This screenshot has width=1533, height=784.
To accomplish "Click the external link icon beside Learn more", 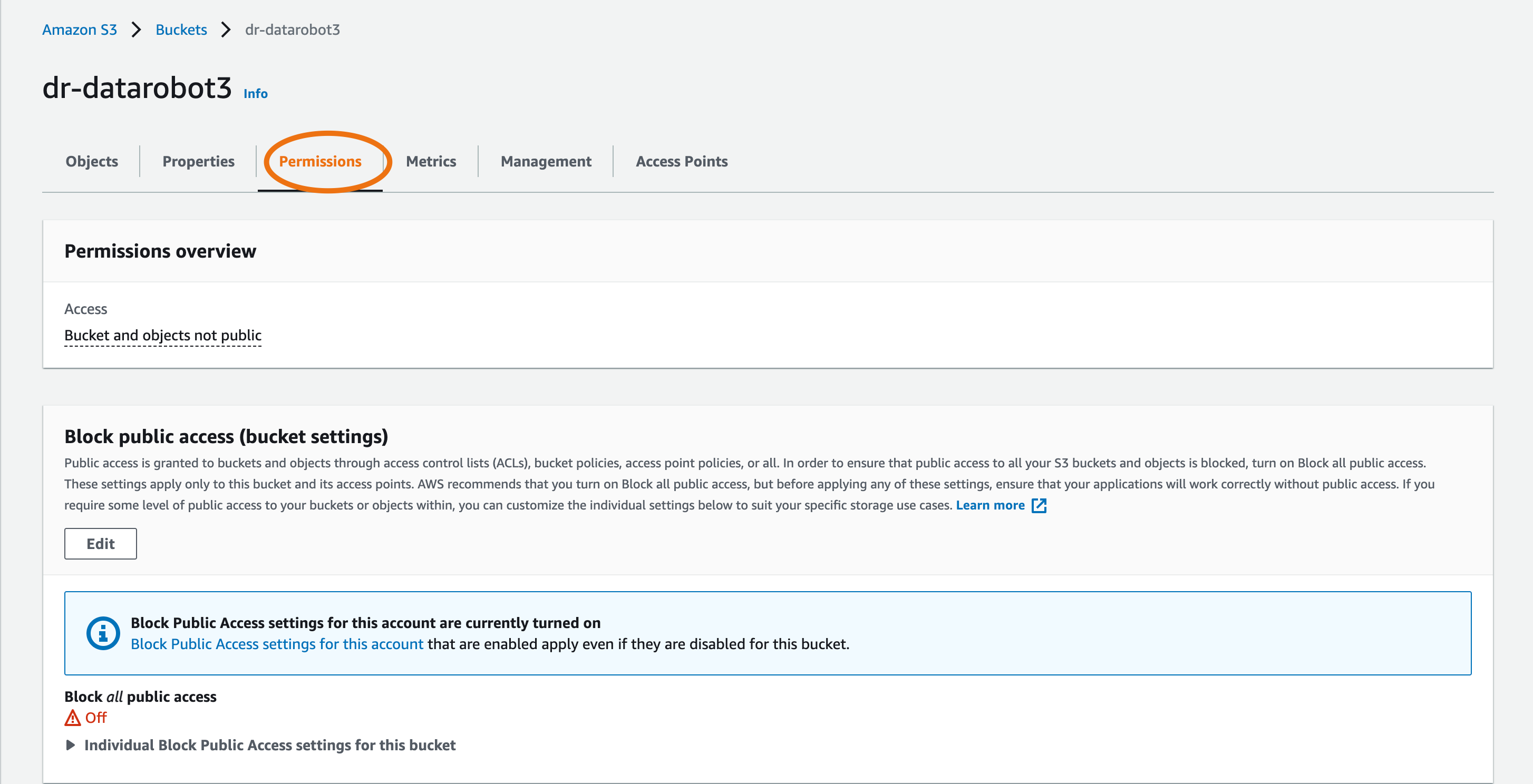I will [x=1039, y=506].
